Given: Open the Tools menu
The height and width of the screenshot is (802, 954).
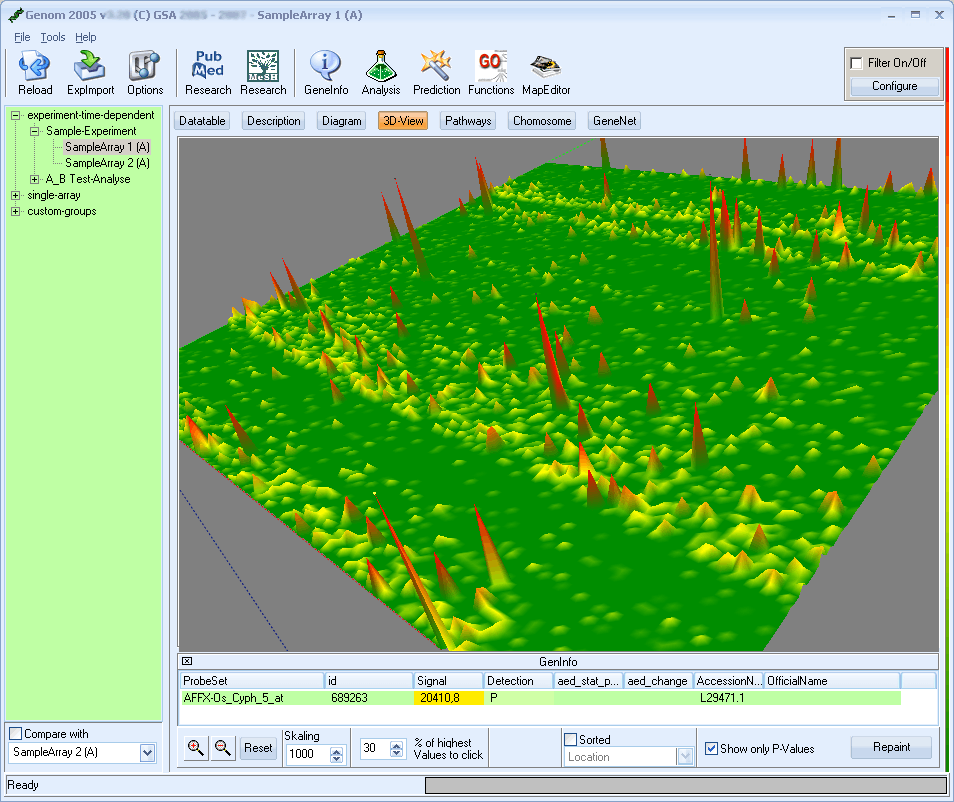Looking at the screenshot, I should pyautogui.click(x=53, y=37).
